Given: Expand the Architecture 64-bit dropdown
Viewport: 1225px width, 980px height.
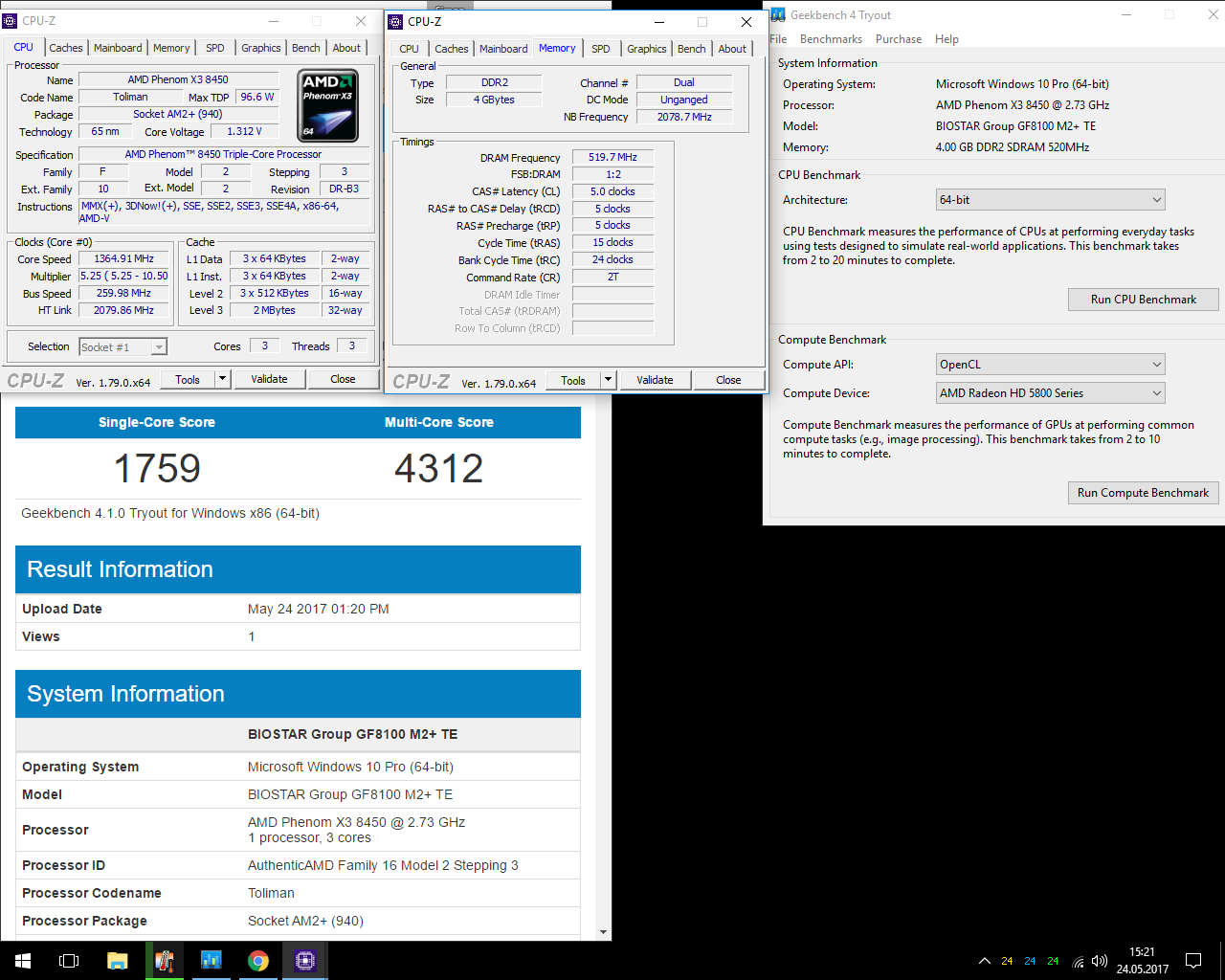Looking at the screenshot, I should [1156, 200].
